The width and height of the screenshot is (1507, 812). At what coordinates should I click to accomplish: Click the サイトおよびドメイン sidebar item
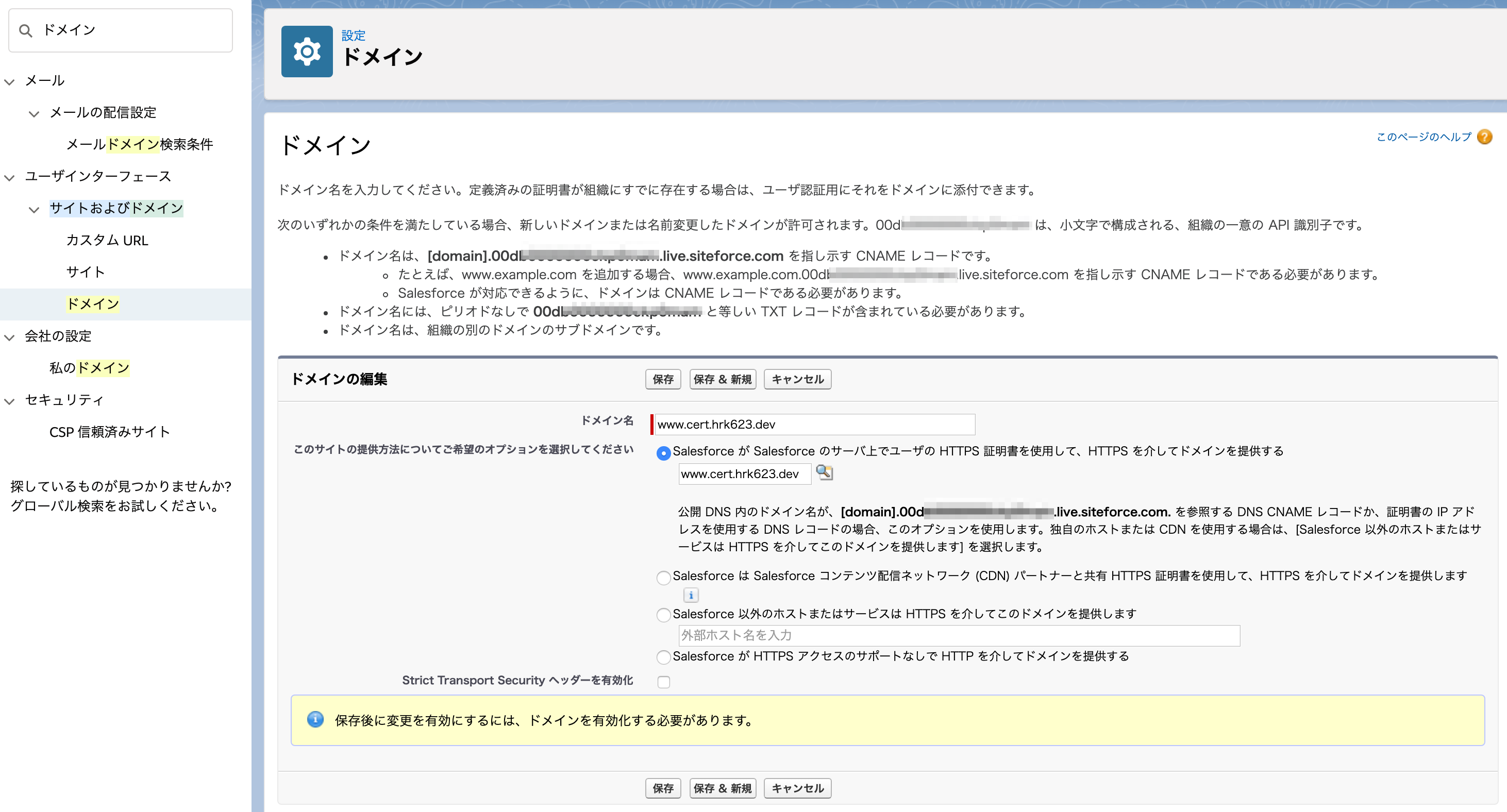coord(116,208)
